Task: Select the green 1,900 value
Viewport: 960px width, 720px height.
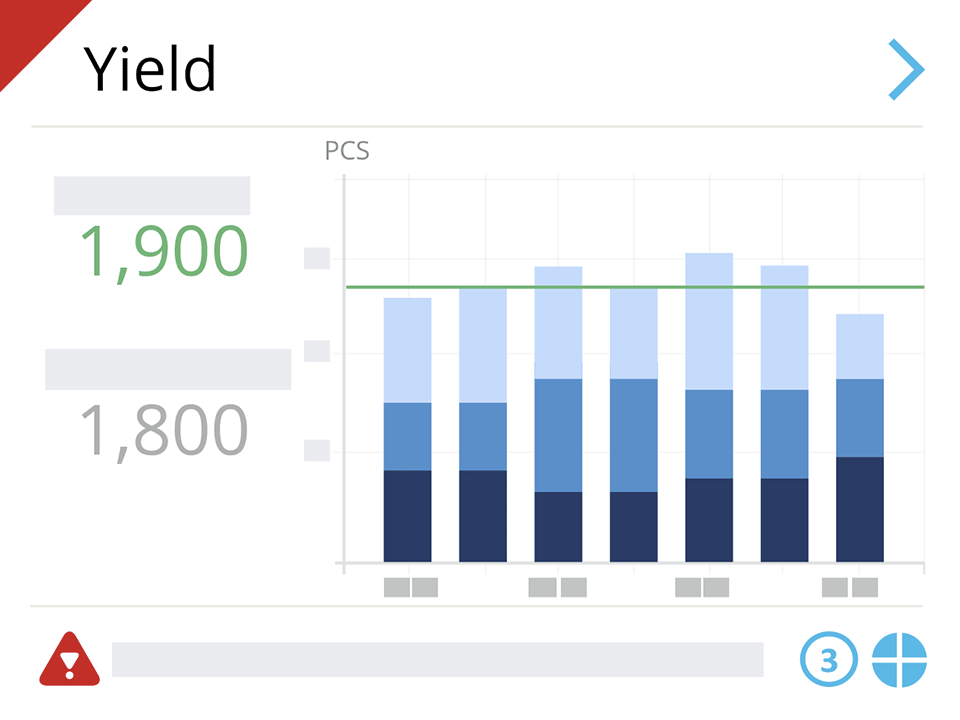Action: [163, 250]
